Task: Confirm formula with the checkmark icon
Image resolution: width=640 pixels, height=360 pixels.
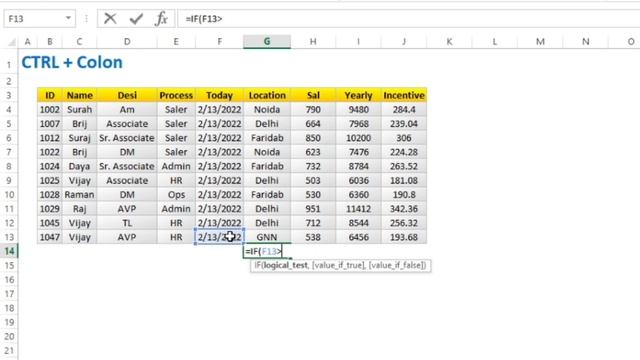Action: (136, 19)
